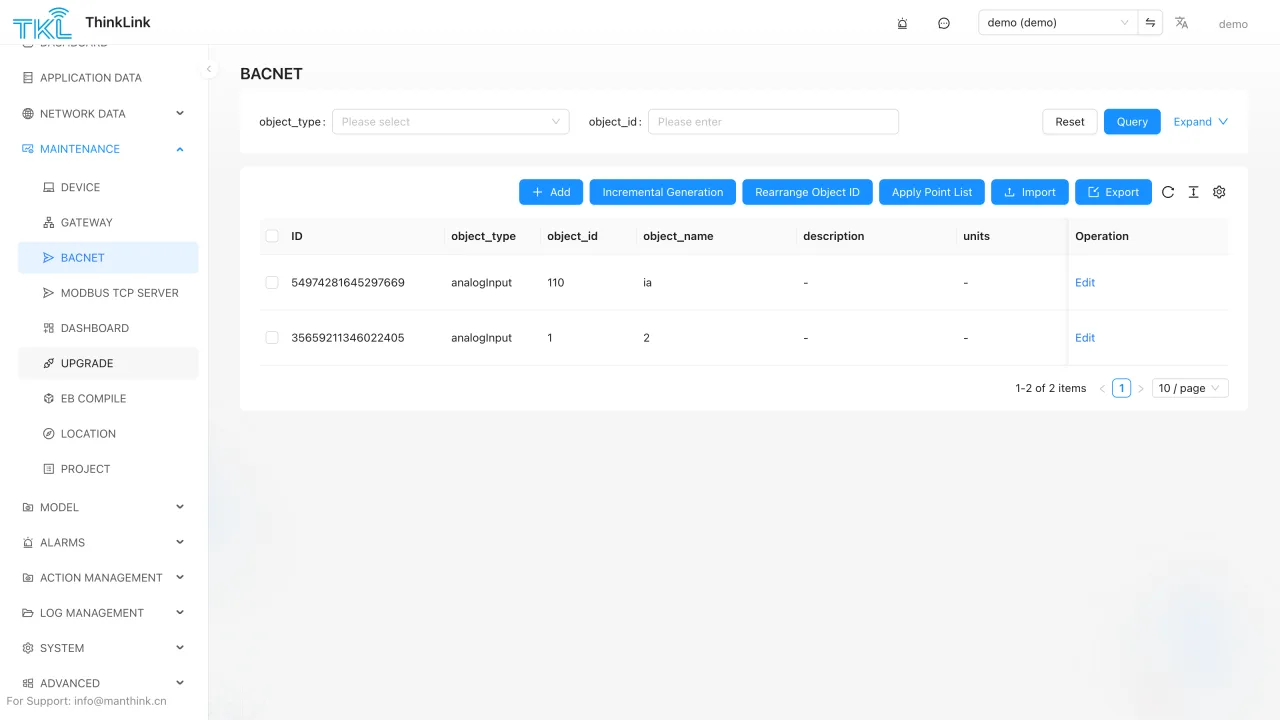Expand the Log Management menu chevron

(x=180, y=612)
